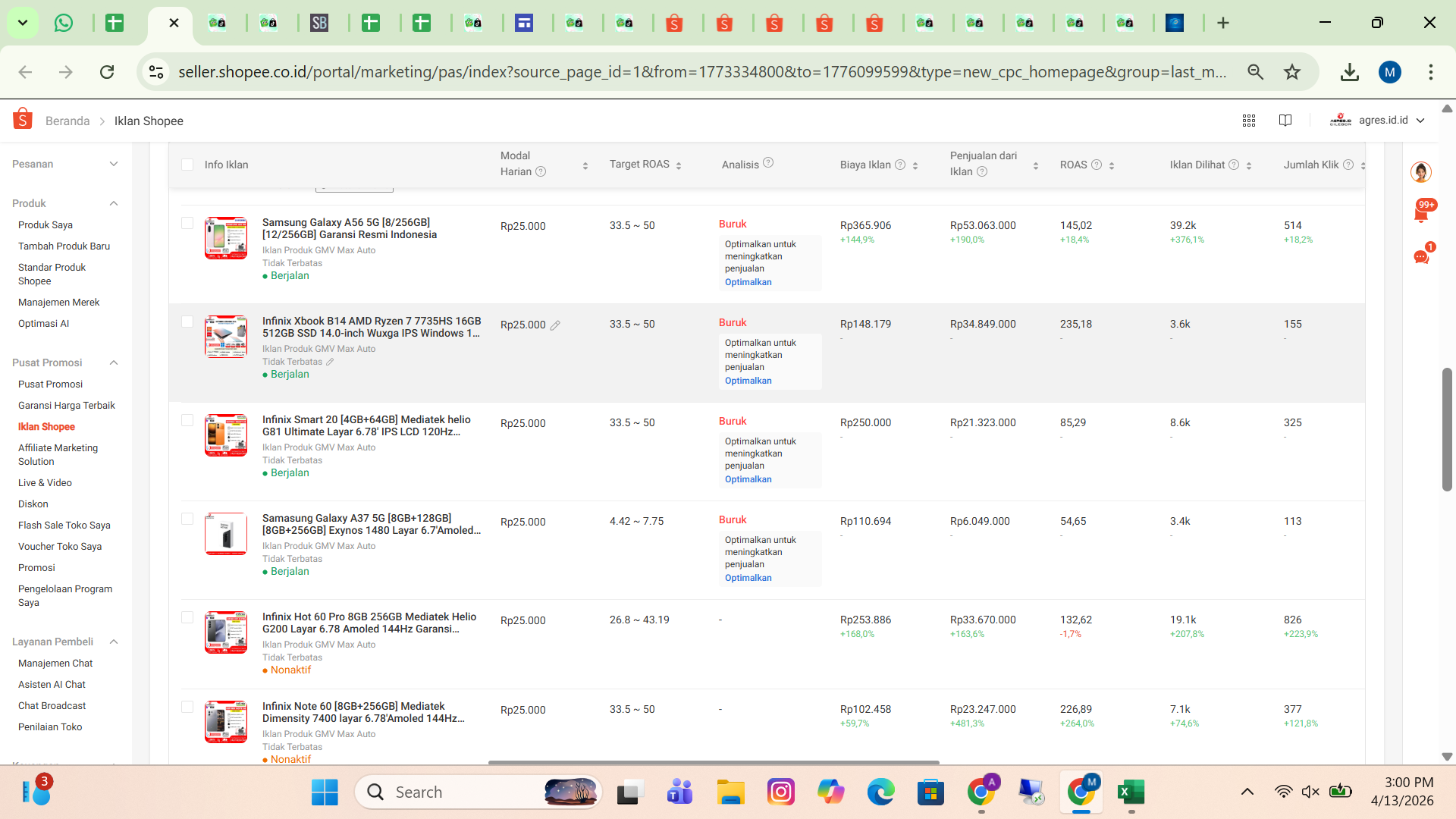The image size is (1456, 819).
Task: Click the Shopee logo icon in header
Action: [x=23, y=119]
